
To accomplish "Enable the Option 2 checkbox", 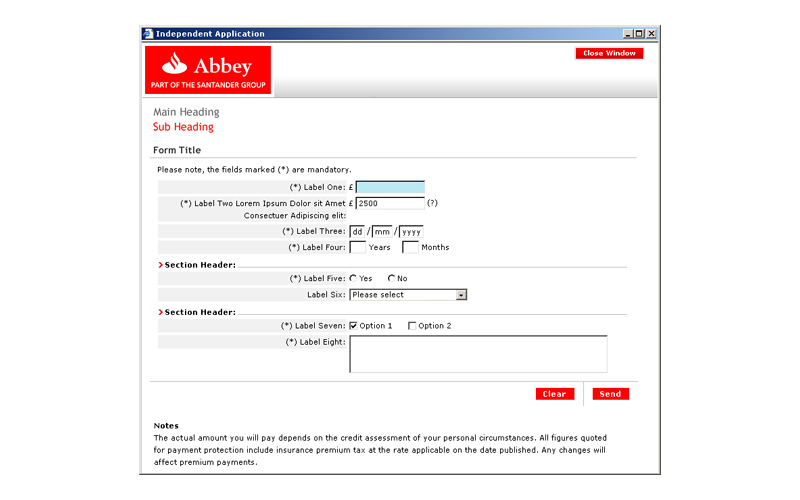I will coord(412,326).
